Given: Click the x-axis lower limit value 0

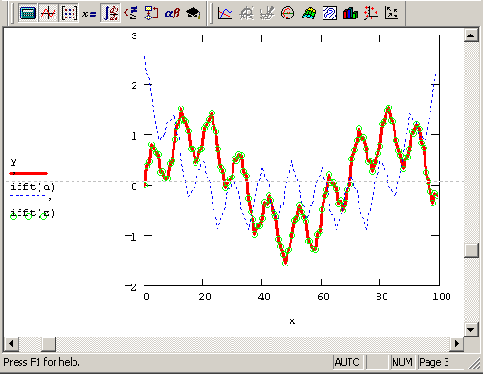Looking at the screenshot, I should 146,296.
